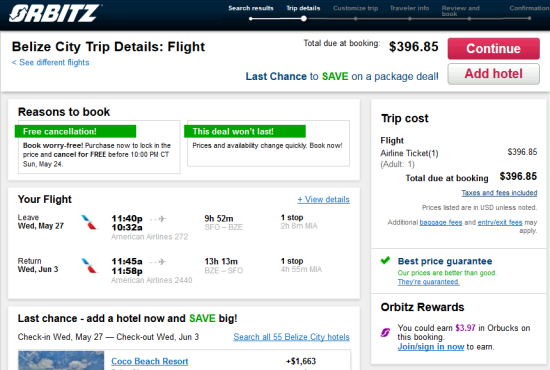Image resolution: width=550 pixels, height=370 pixels.
Task: Click the Coco Beach Resort thumbnail image
Action: 61,360
